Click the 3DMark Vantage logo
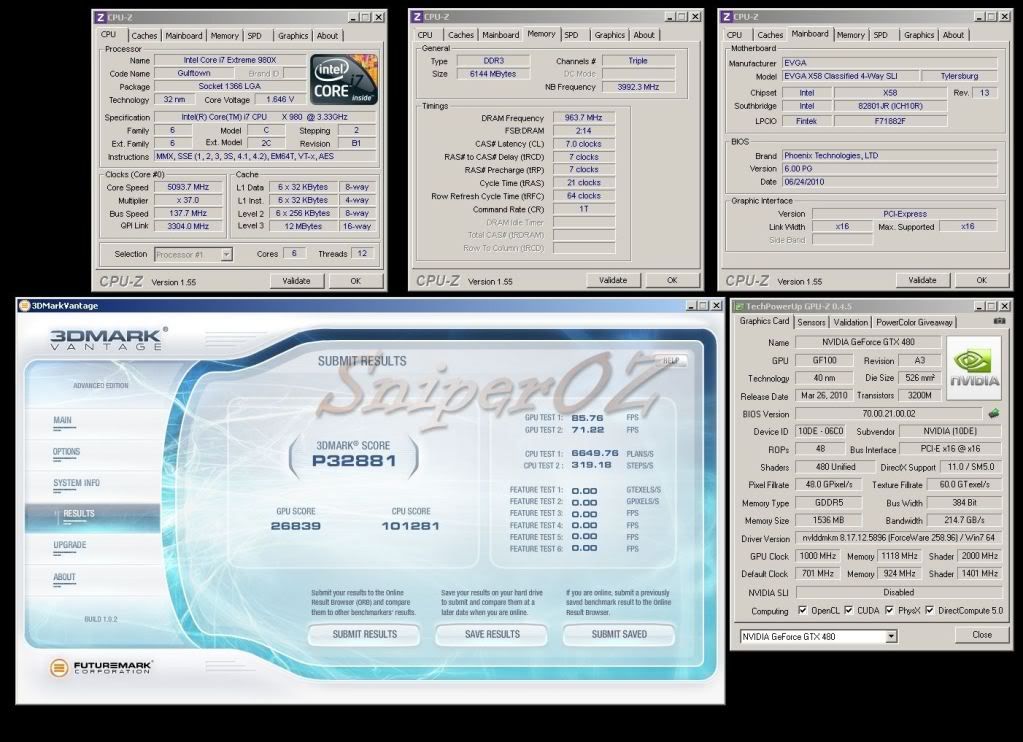Screen dimensions: 1023x742 tap(108, 338)
